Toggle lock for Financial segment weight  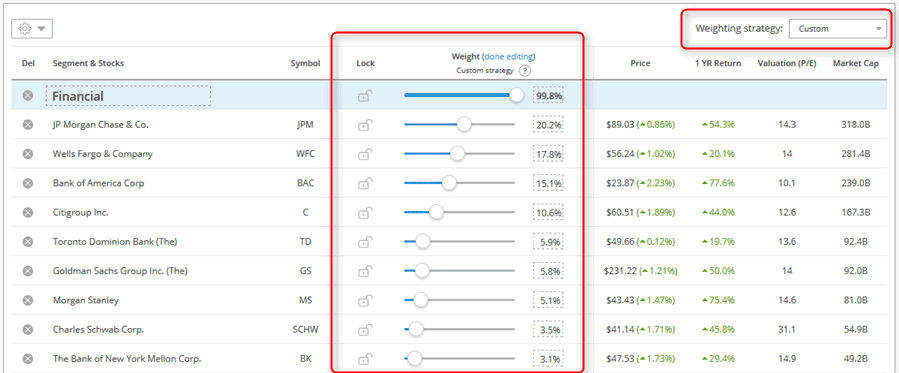(365, 96)
